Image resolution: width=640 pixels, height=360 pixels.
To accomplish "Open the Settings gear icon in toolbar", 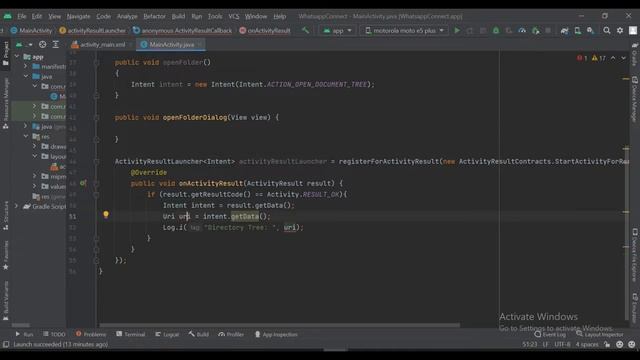I will 620,30.
